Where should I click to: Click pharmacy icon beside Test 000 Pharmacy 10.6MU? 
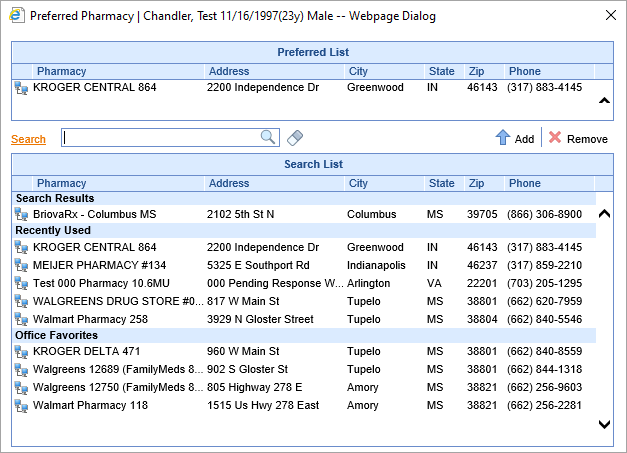[21, 283]
